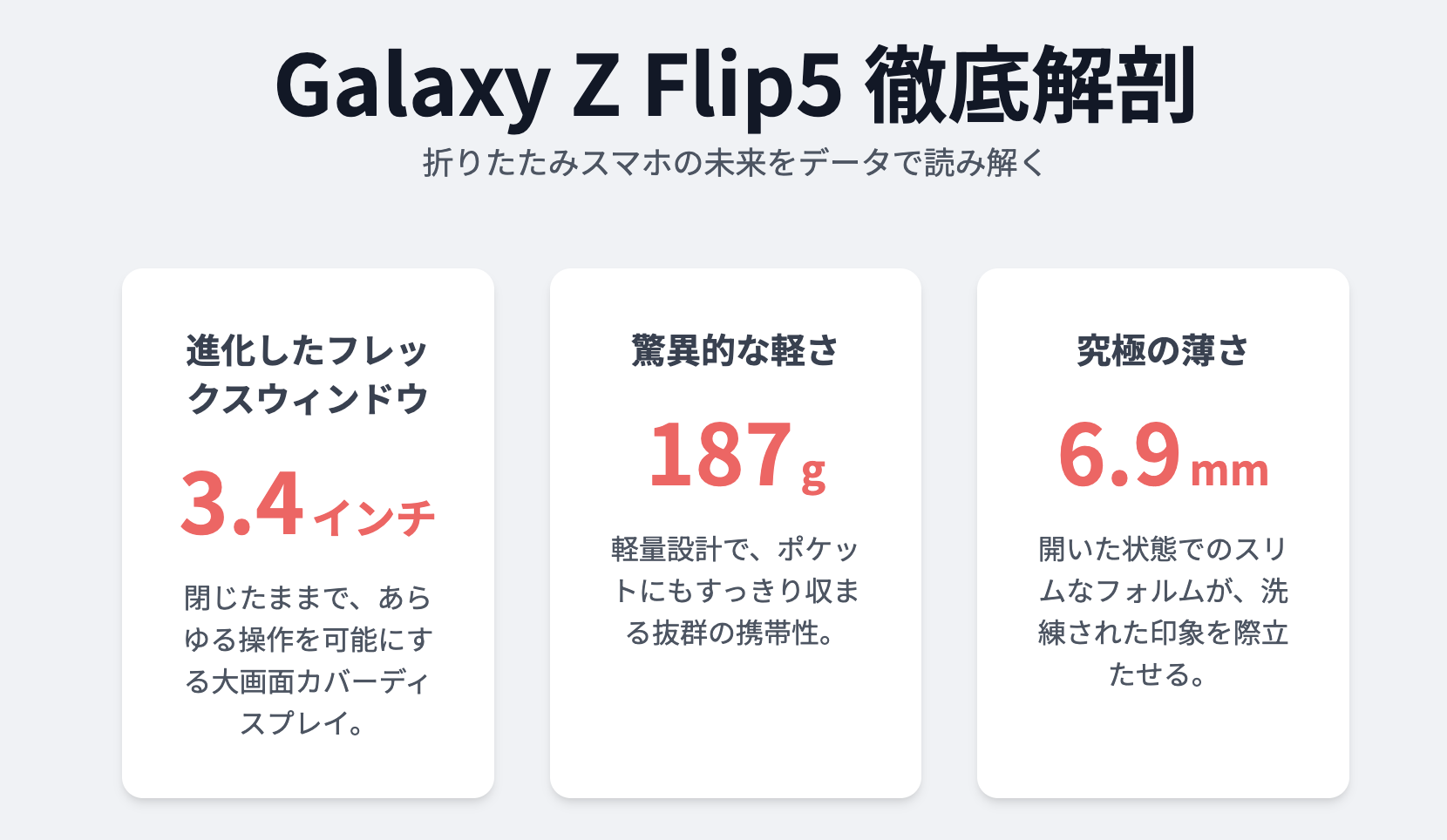Click the word 徹底解剖 in the title
Viewport: 1447px width, 840px height.
point(1031,85)
